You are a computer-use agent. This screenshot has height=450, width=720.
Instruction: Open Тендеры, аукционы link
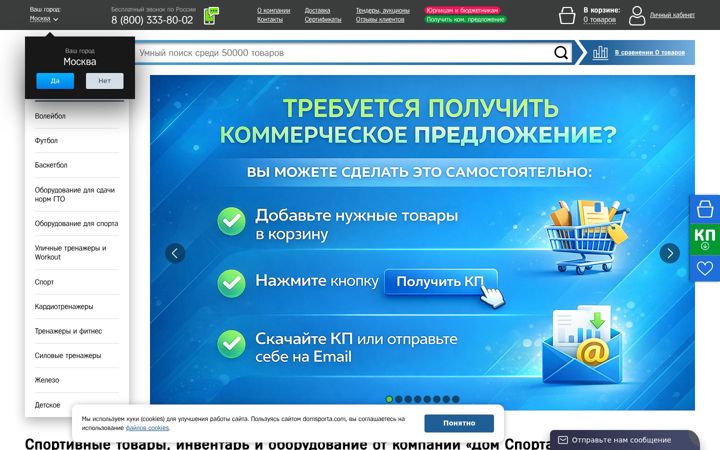pos(382,10)
